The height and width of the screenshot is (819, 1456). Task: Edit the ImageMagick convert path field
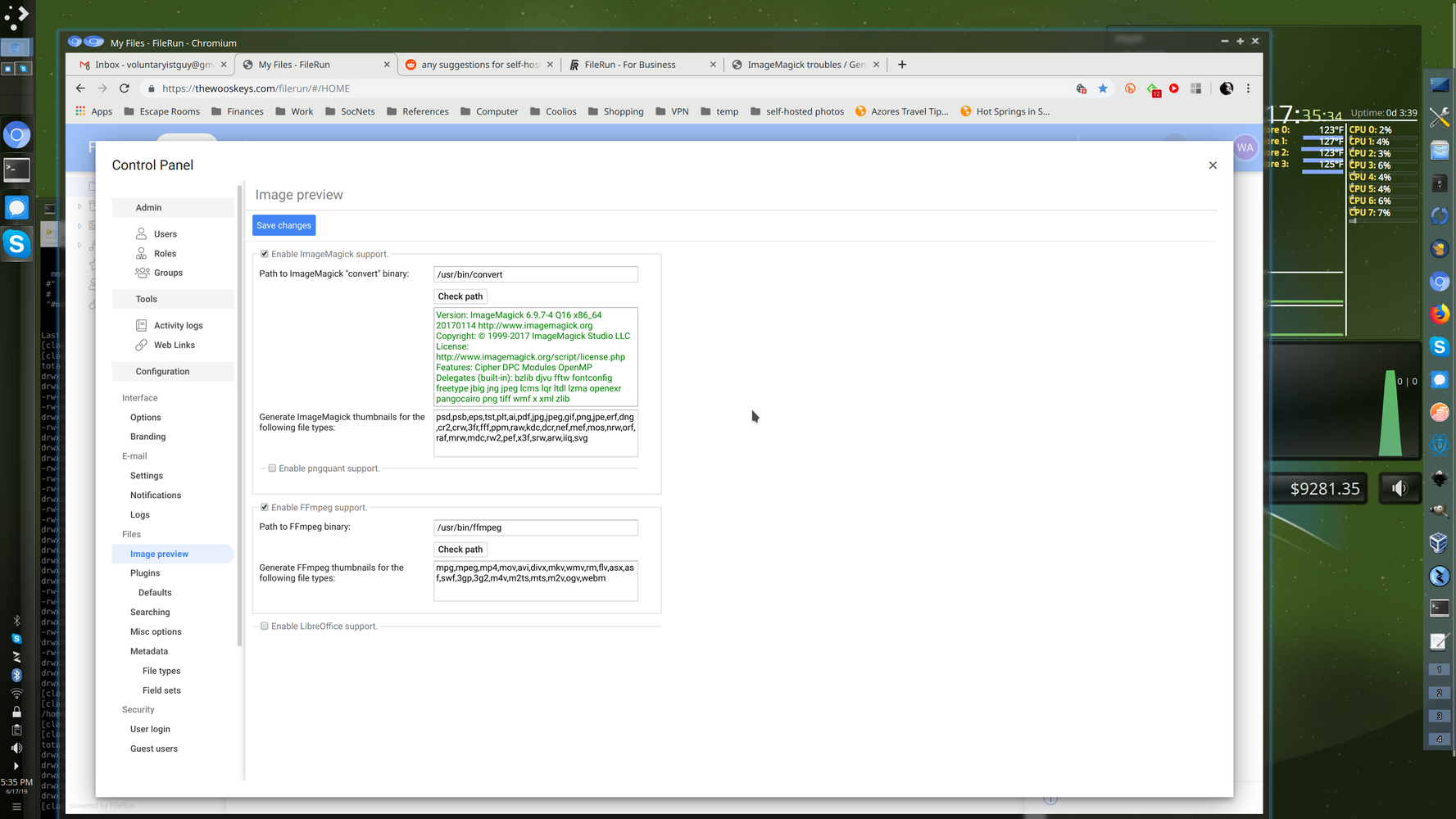coord(536,274)
